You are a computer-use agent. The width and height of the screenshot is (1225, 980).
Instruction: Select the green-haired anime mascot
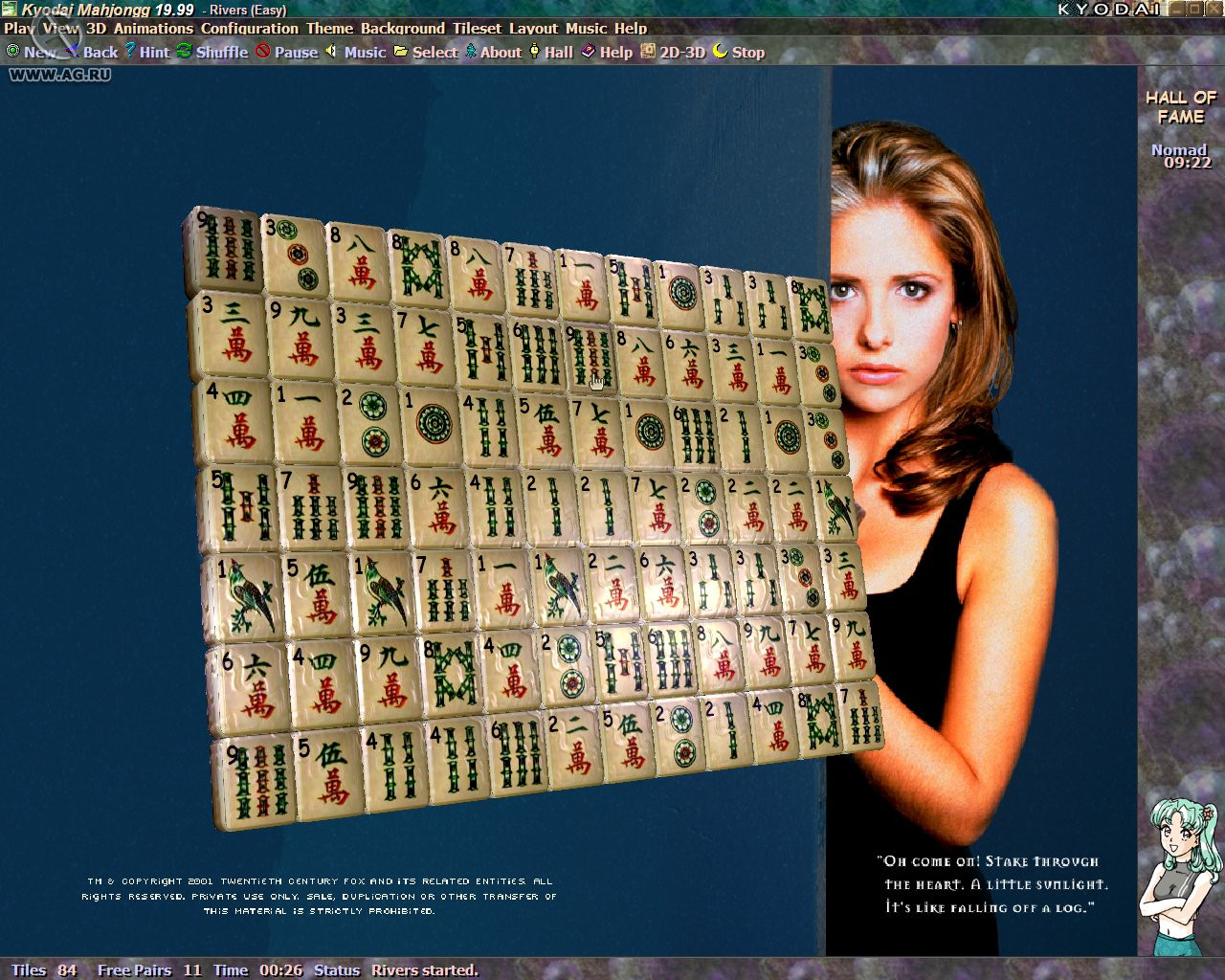point(1180,875)
